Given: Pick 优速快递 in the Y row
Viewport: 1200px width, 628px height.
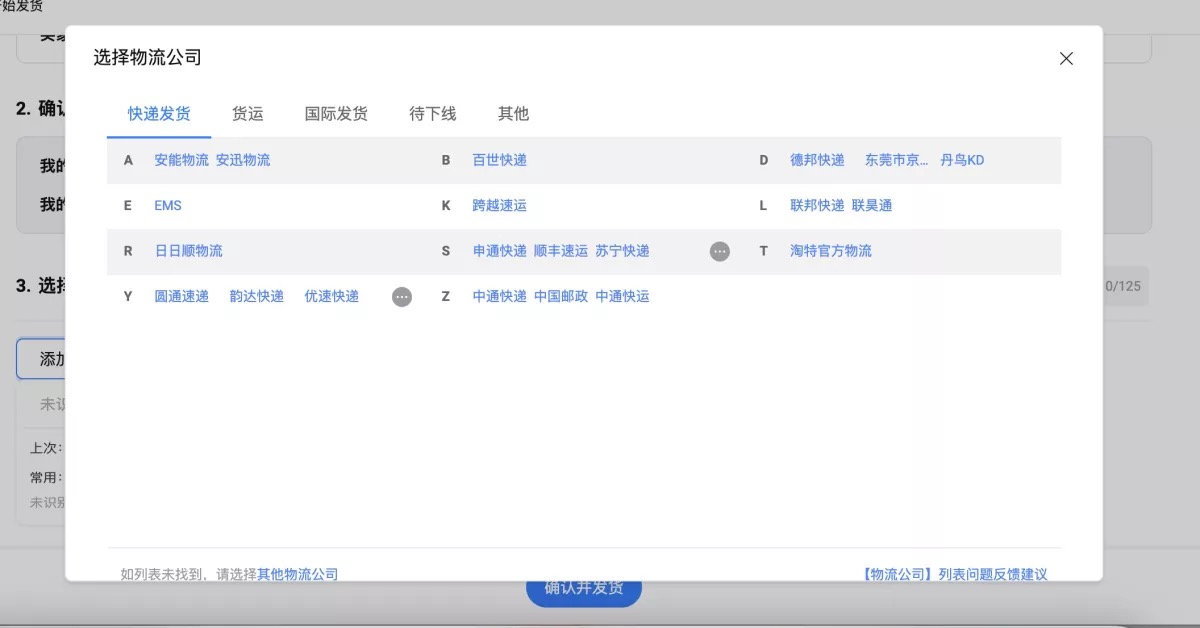Looking at the screenshot, I should pyautogui.click(x=332, y=297).
